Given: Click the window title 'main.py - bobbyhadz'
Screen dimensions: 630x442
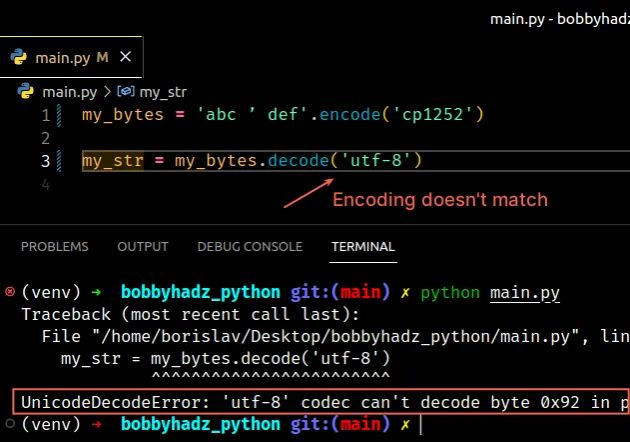Looking at the screenshot, I should coord(560,19).
